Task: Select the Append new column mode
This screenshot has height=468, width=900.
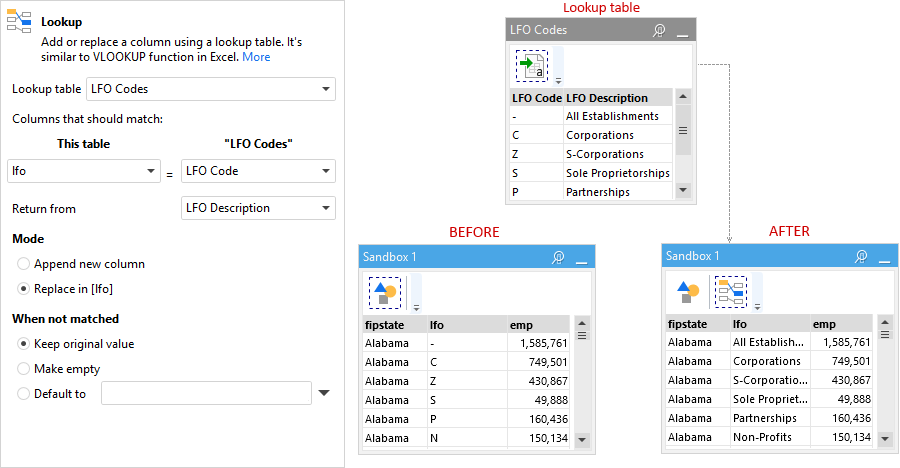Action: tap(23, 264)
